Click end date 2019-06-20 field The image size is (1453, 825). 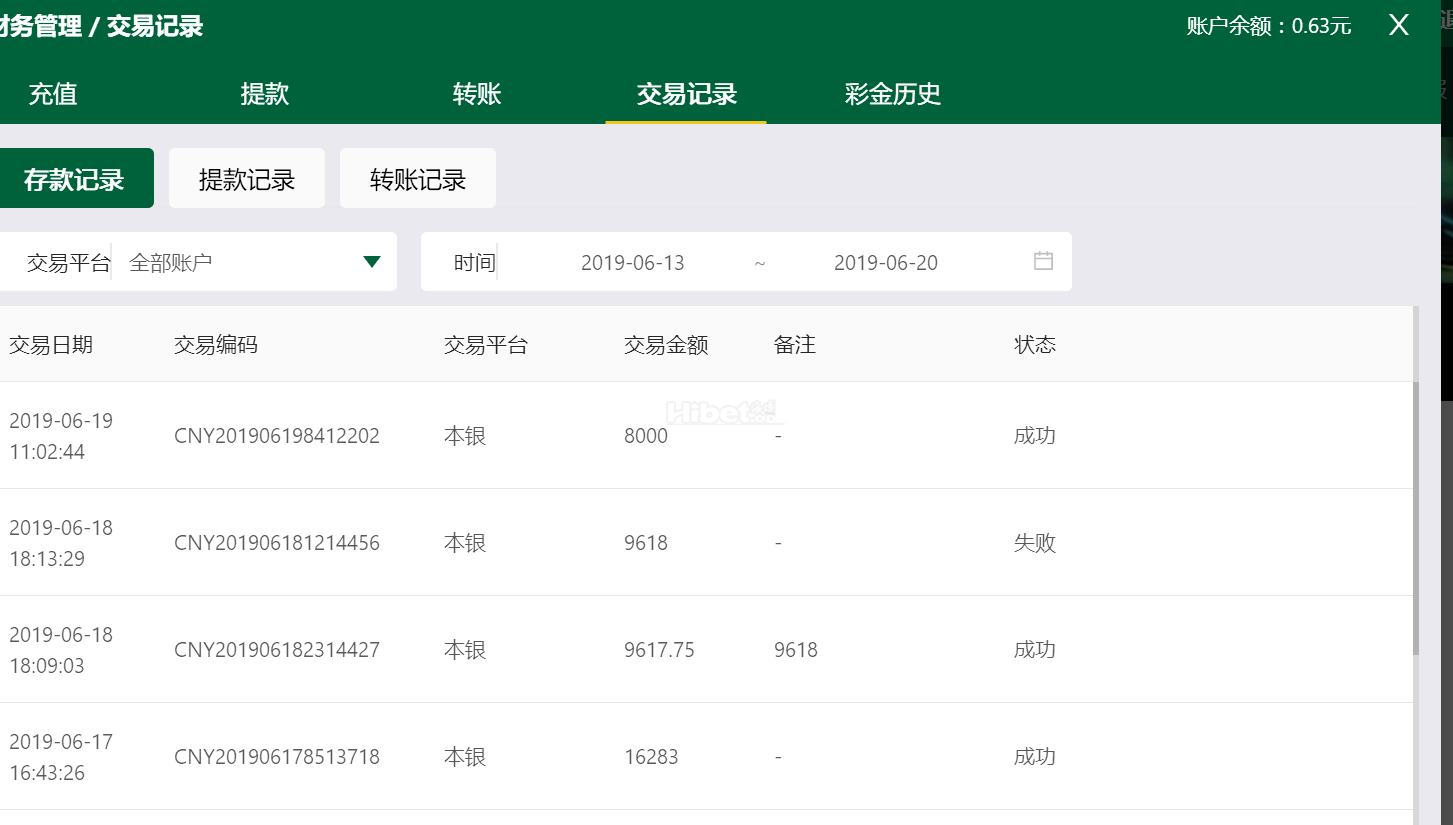tap(885, 263)
